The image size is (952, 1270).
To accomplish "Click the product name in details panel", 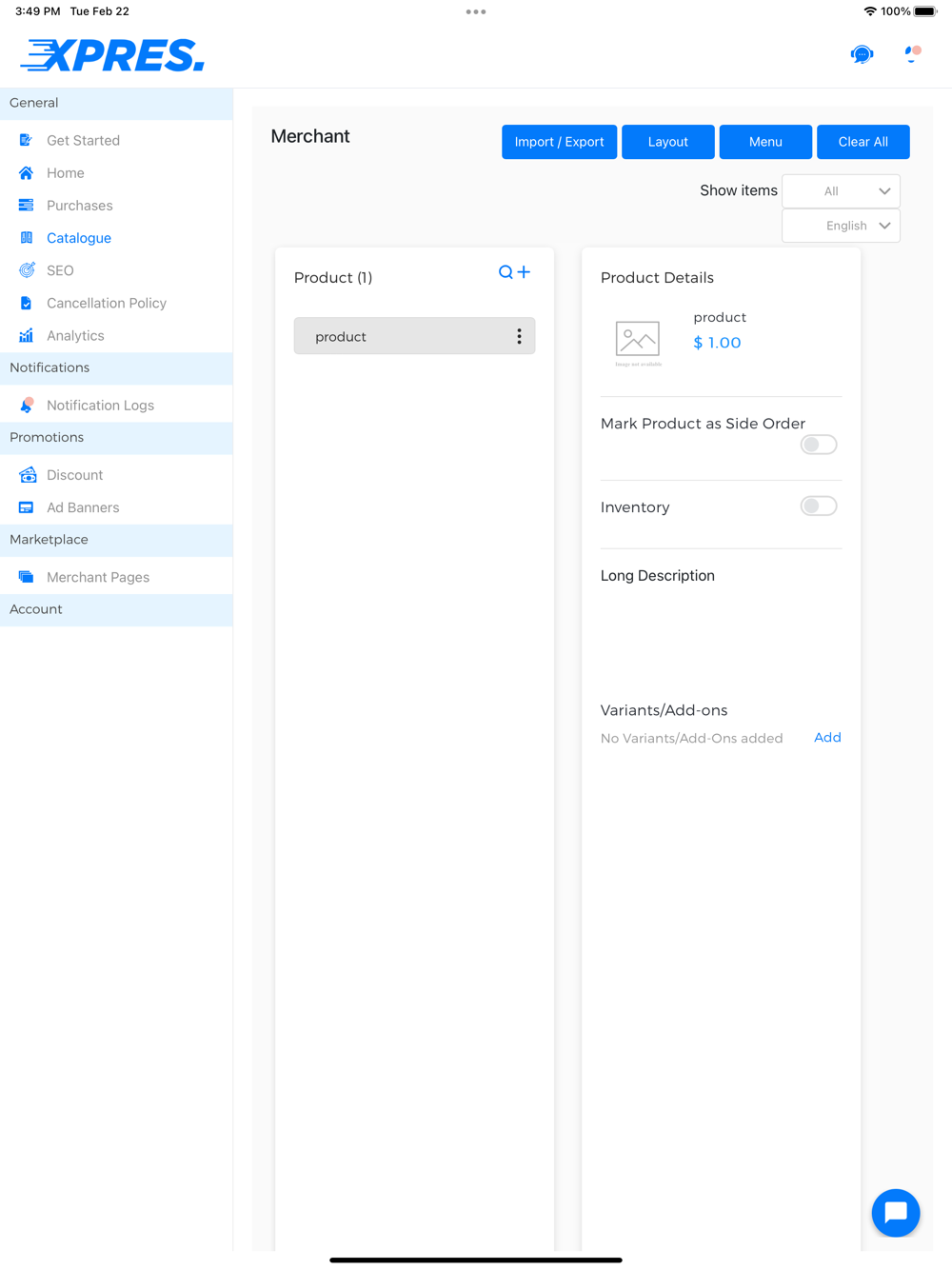I will click(x=720, y=317).
